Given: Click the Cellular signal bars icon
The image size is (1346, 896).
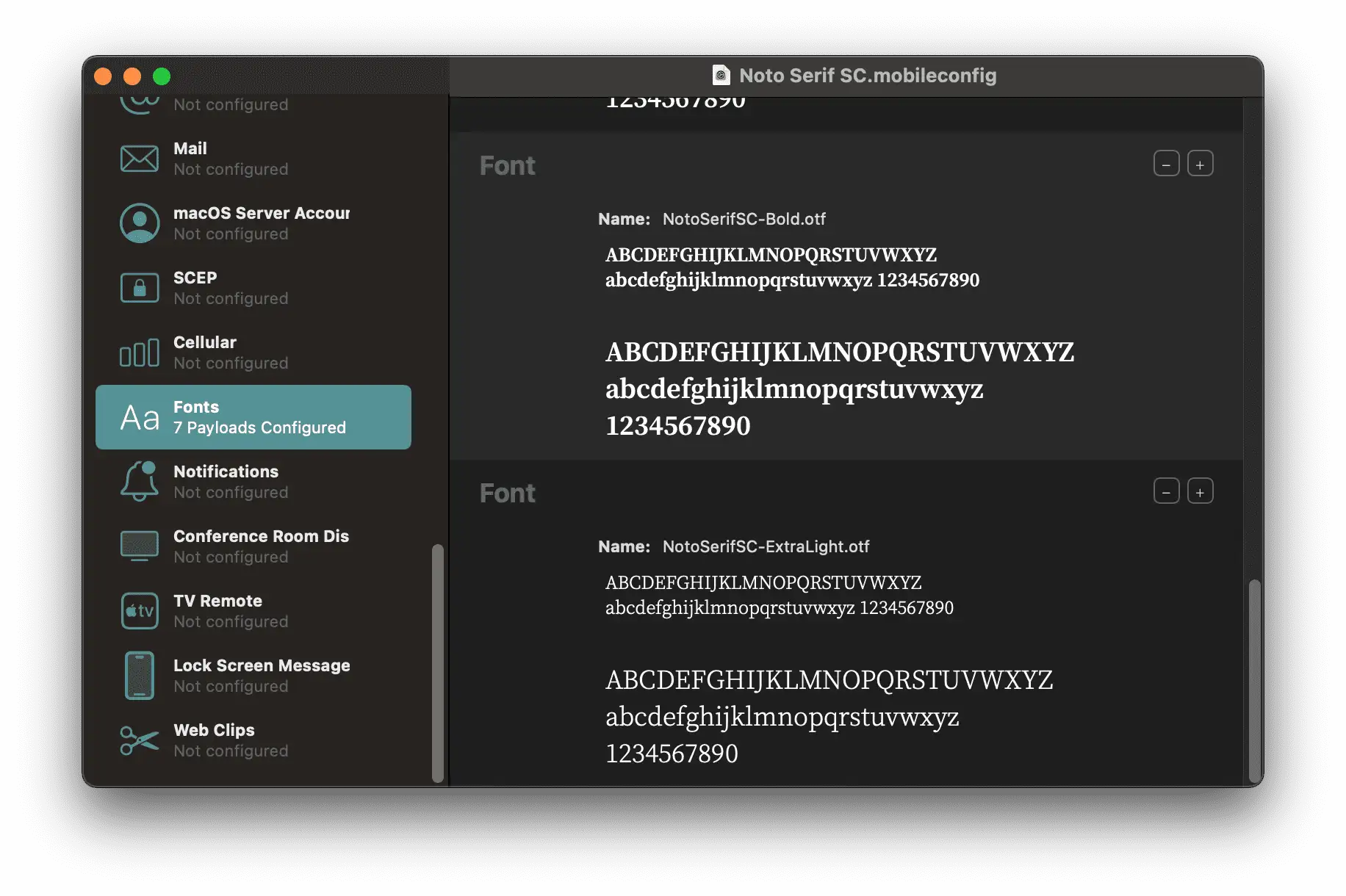Looking at the screenshot, I should tap(139, 353).
